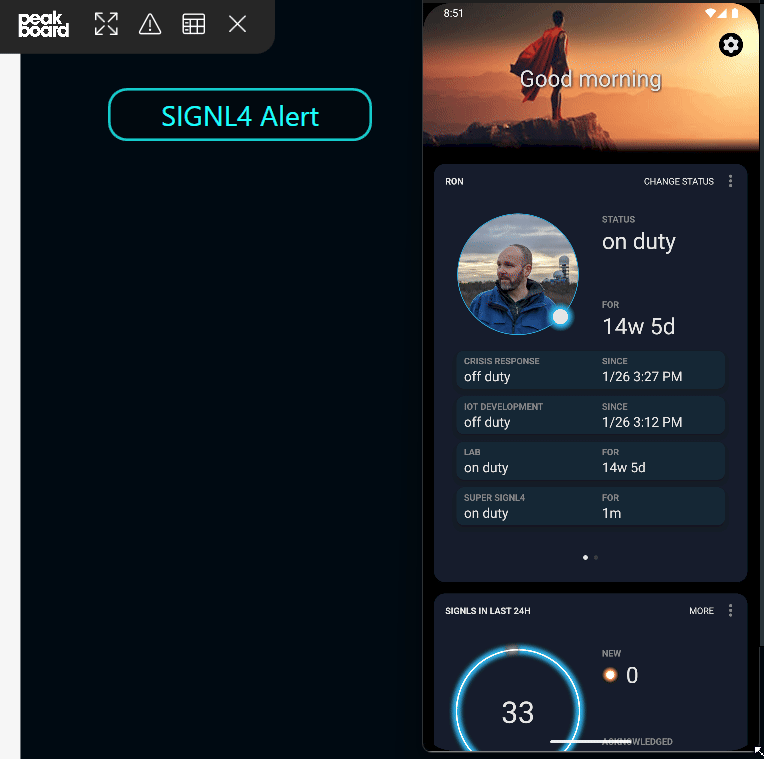Image resolution: width=764 pixels, height=759 pixels.
Task: Tap the 'on duty' status text
Action: coord(638,242)
